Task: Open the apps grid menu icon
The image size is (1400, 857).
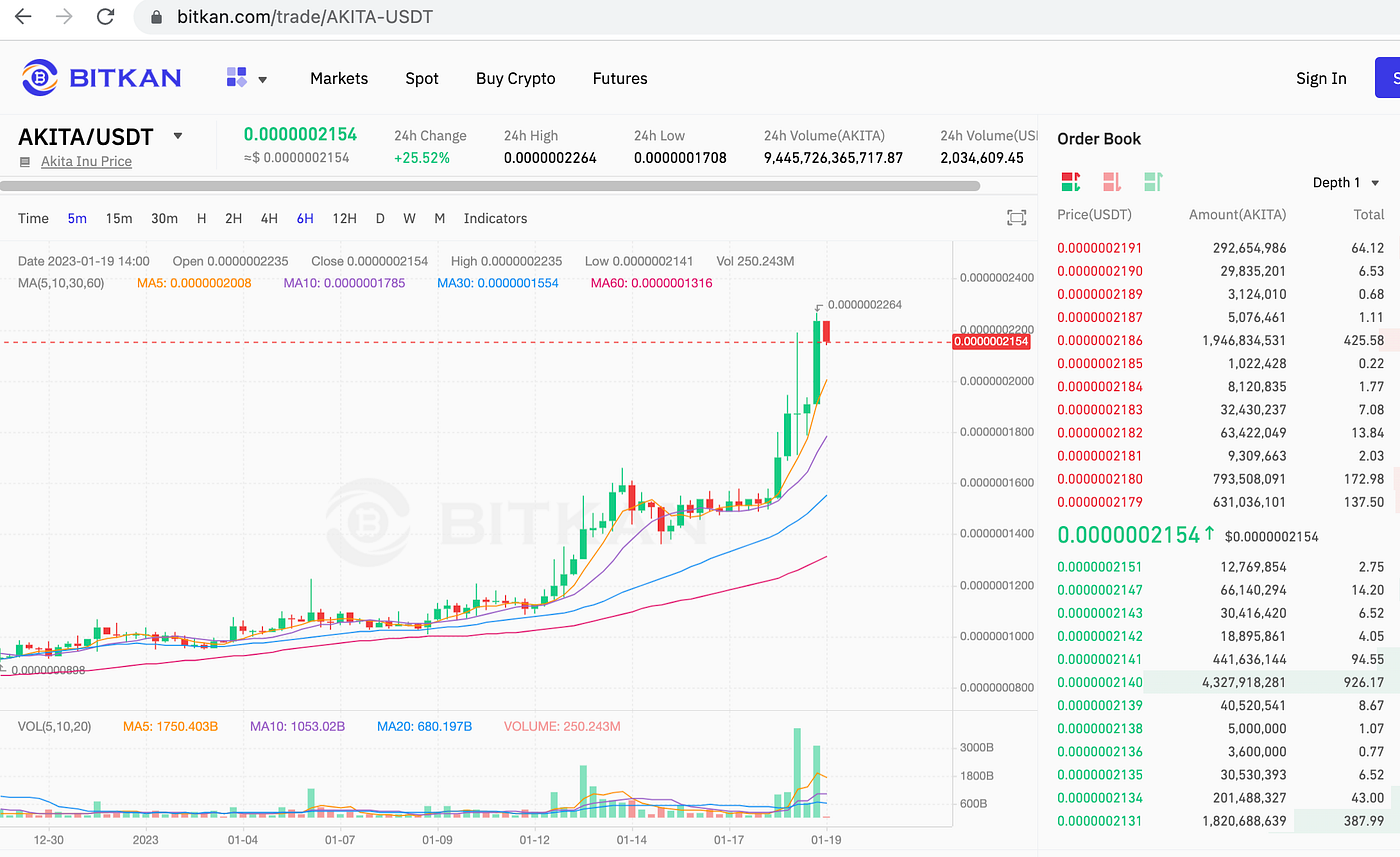Action: pyautogui.click(x=236, y=77)
